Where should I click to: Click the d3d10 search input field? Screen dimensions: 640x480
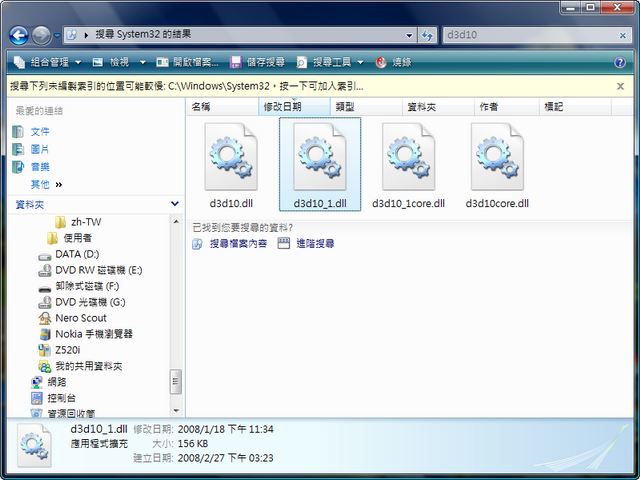tap(531, 35)
